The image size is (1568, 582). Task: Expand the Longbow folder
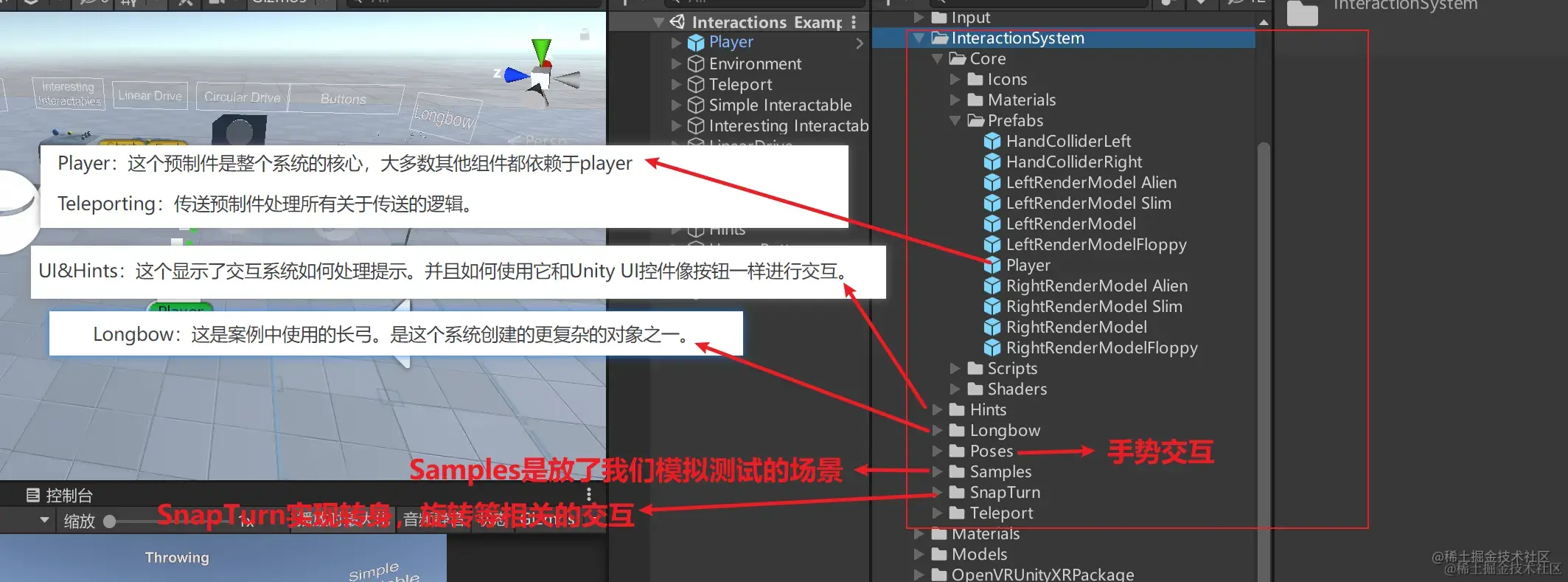(937, 430)
